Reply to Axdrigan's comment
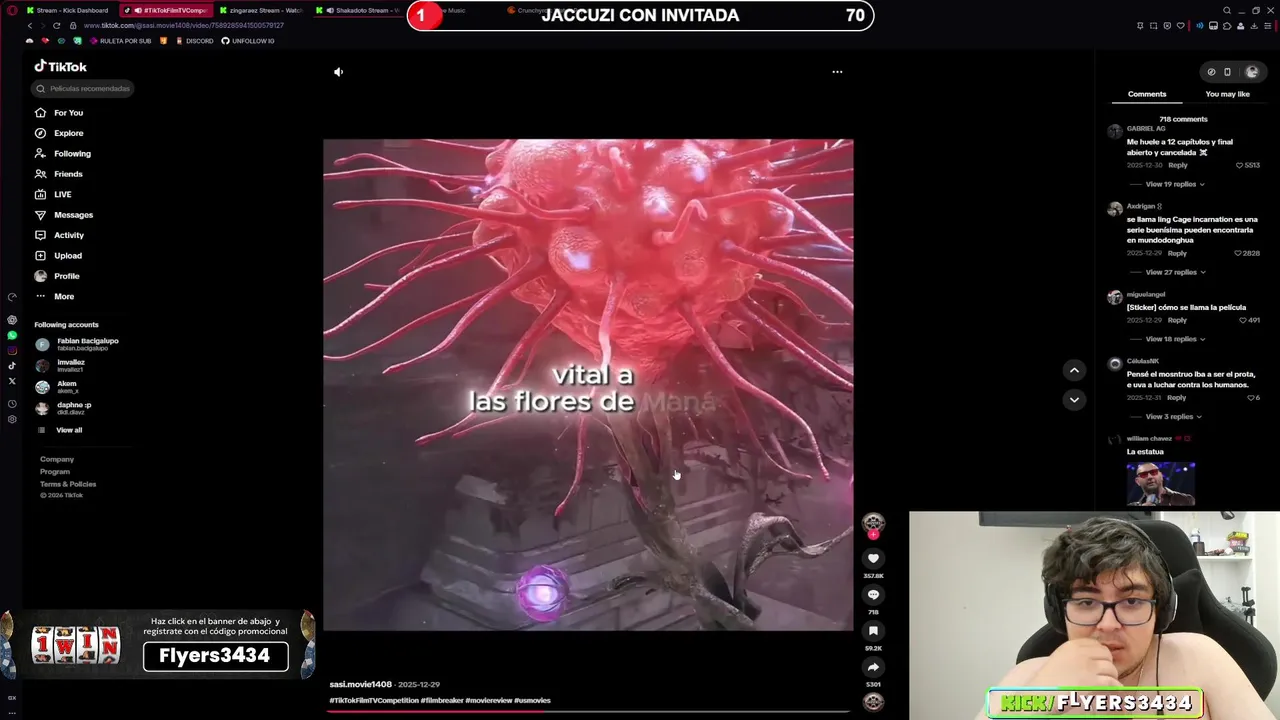Image resolution: width=1280 pixels, height=720 pixels. pos(1177,253)
